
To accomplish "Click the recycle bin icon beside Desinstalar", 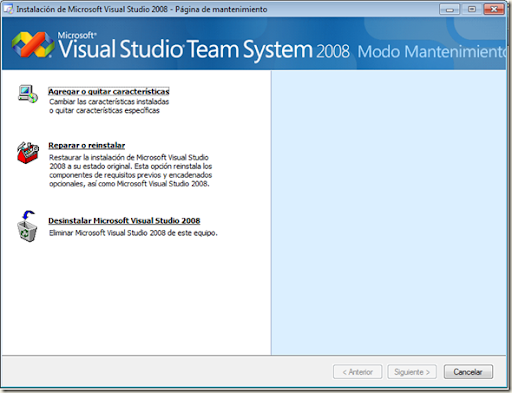I will tap(27, 226).
